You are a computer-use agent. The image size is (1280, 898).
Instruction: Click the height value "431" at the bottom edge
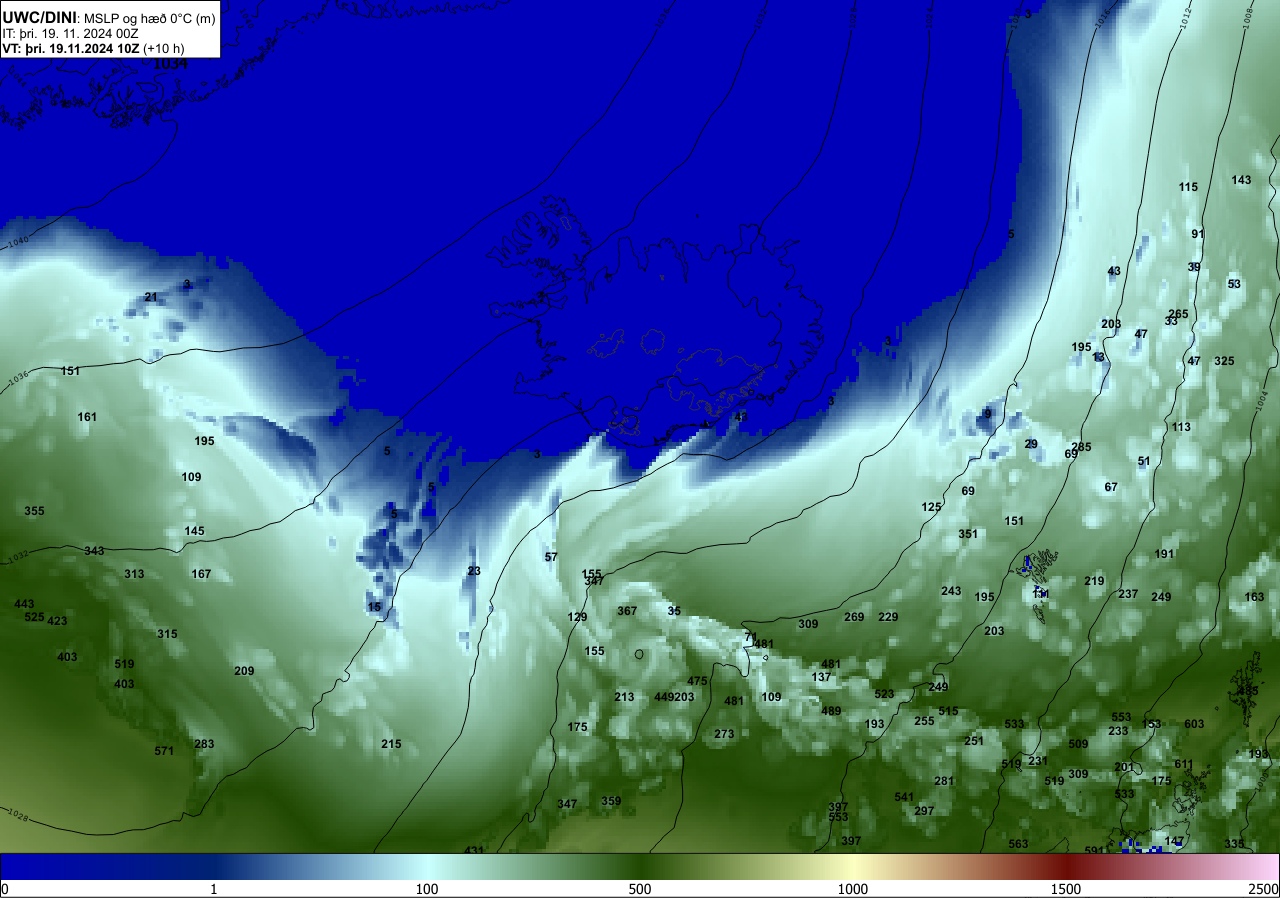click(474, 850)
